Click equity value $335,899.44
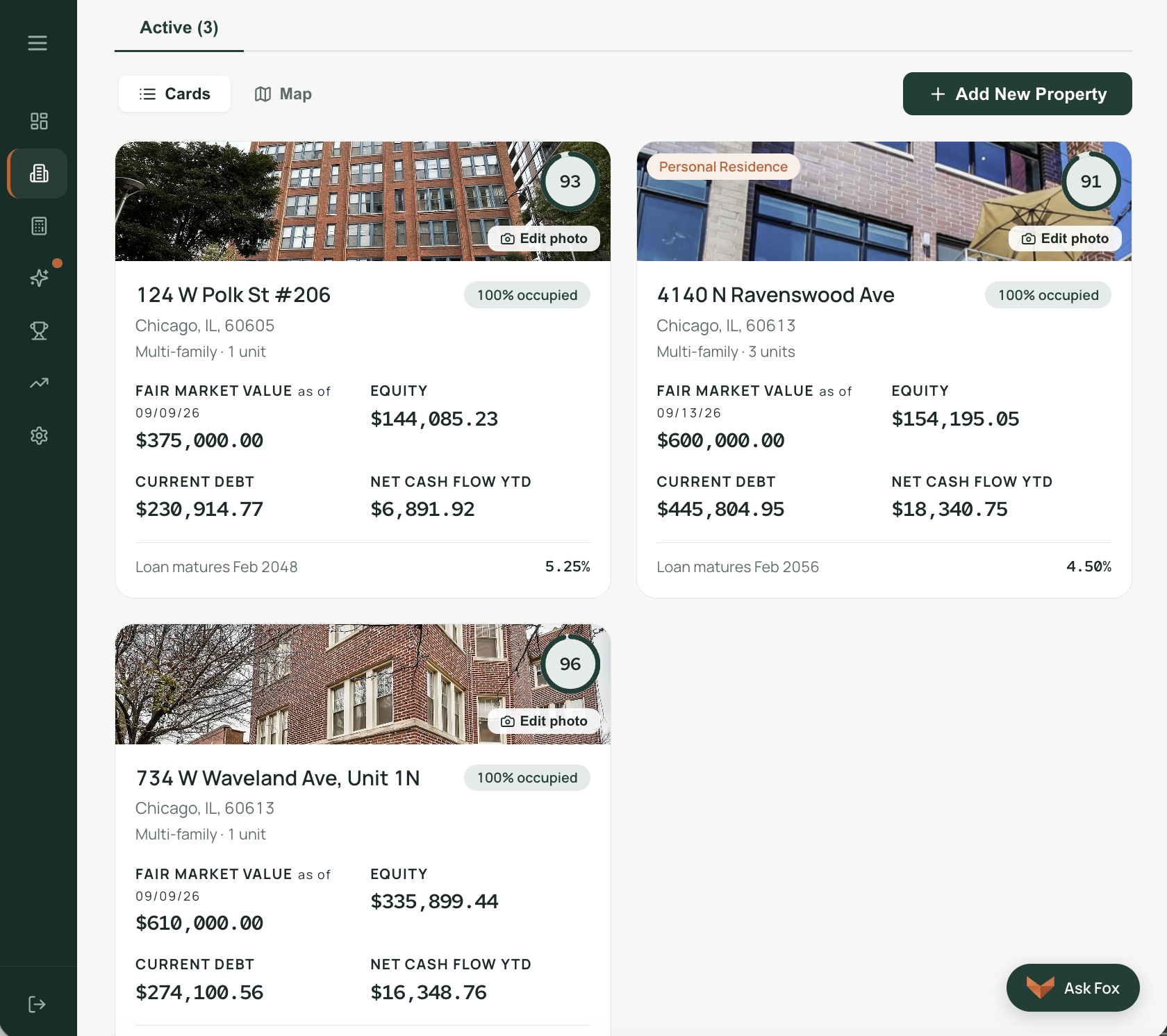This screenshot has height=1036, width=1167. (x=434, y=901)
